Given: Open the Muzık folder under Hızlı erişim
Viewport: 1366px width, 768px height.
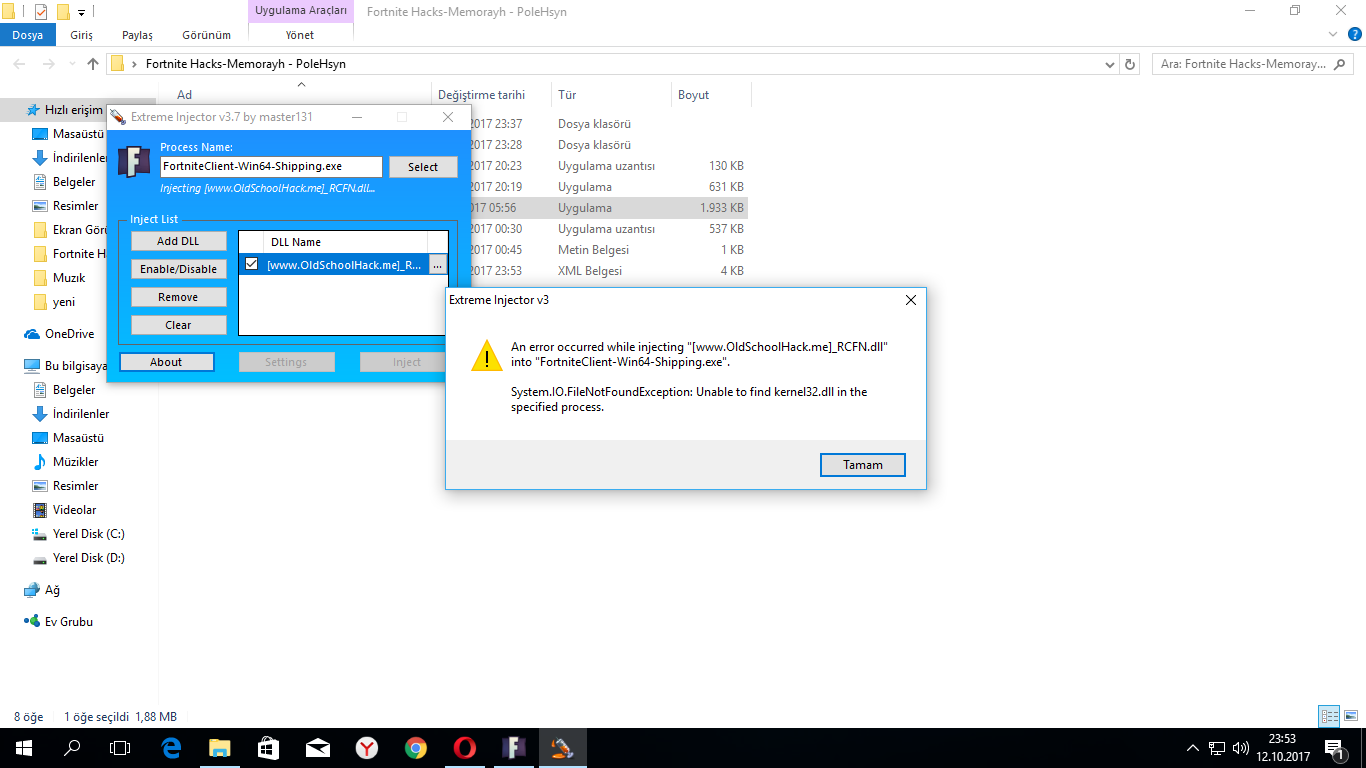Looking at the screenshot, I should point(69,278).
